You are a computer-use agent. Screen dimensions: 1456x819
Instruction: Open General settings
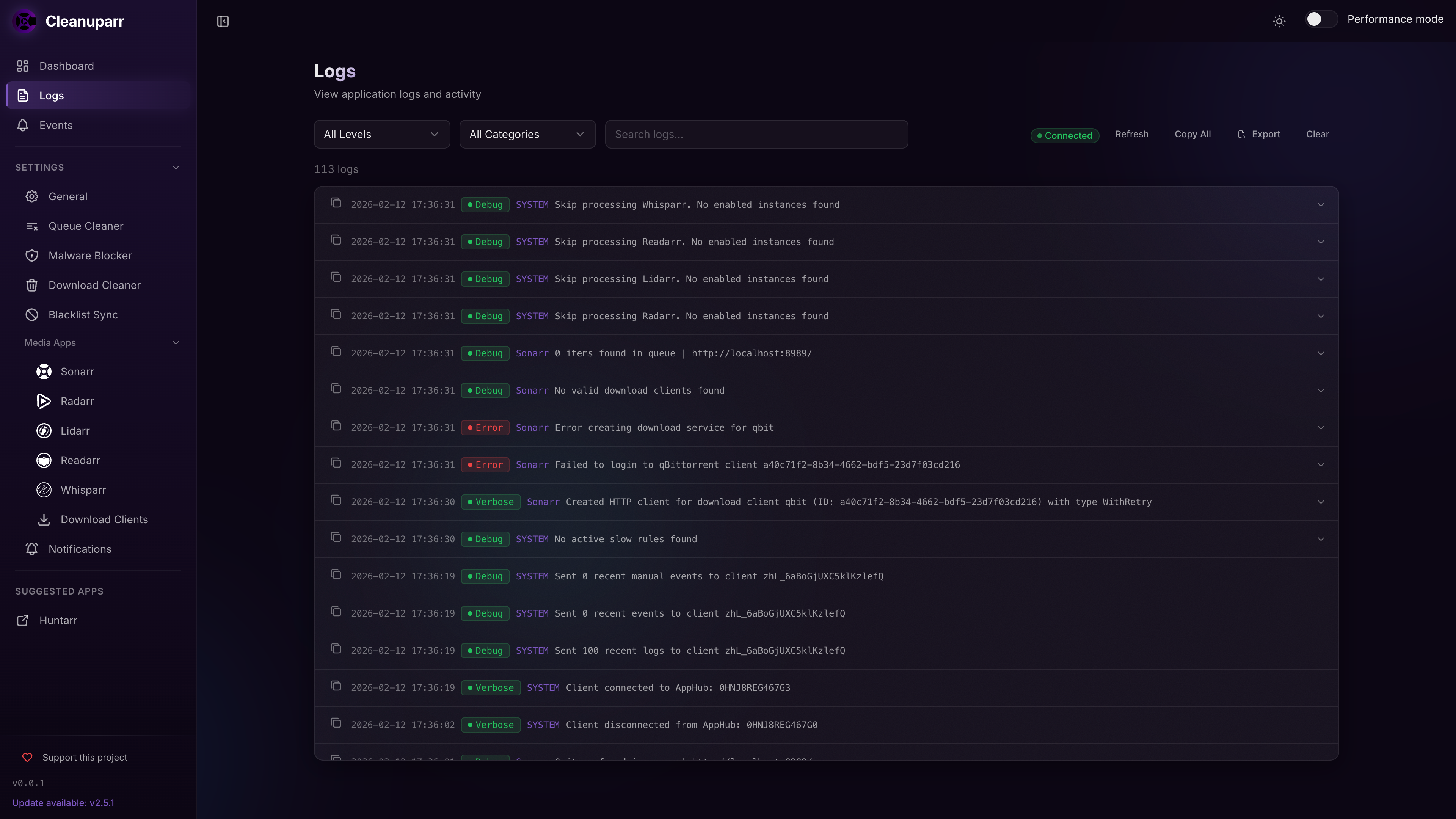[103, 196]
